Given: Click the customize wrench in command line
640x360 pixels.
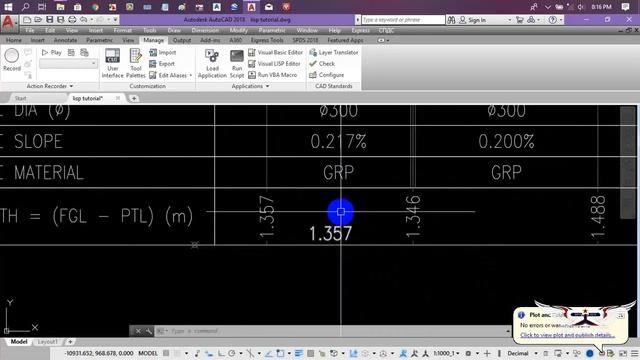Looking at the screenshot, I should point(149,331).
